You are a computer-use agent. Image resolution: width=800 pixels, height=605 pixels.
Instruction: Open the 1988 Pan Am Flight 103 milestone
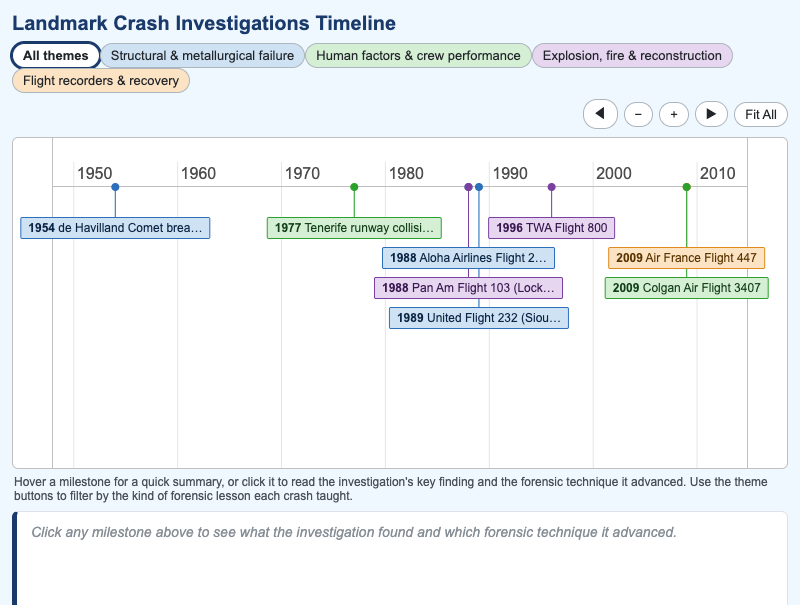(468, 288)
